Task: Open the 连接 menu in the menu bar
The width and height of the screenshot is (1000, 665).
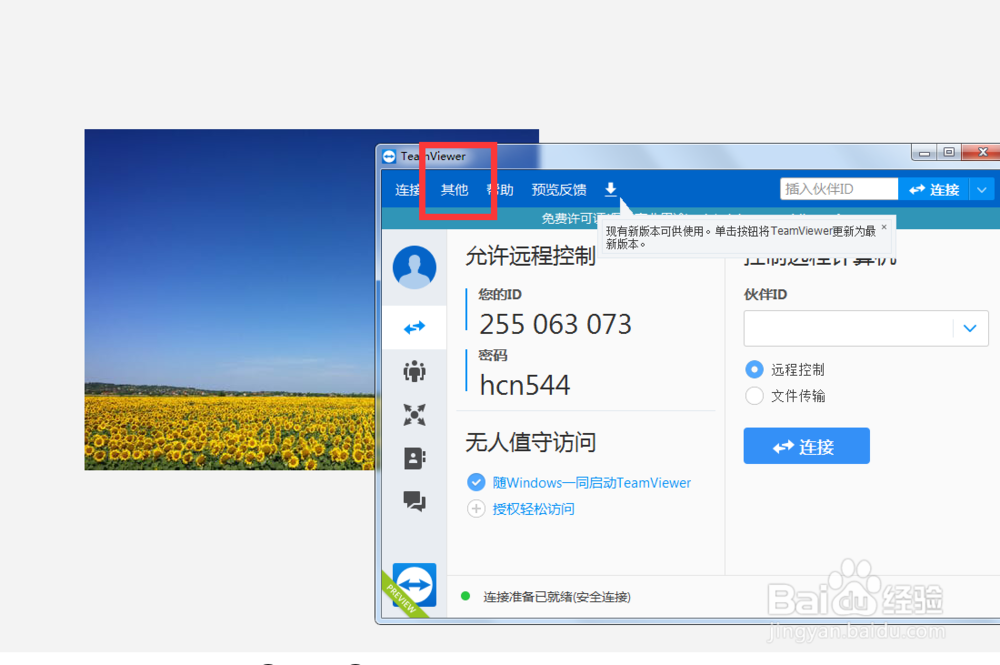Action: coord(407,190)
